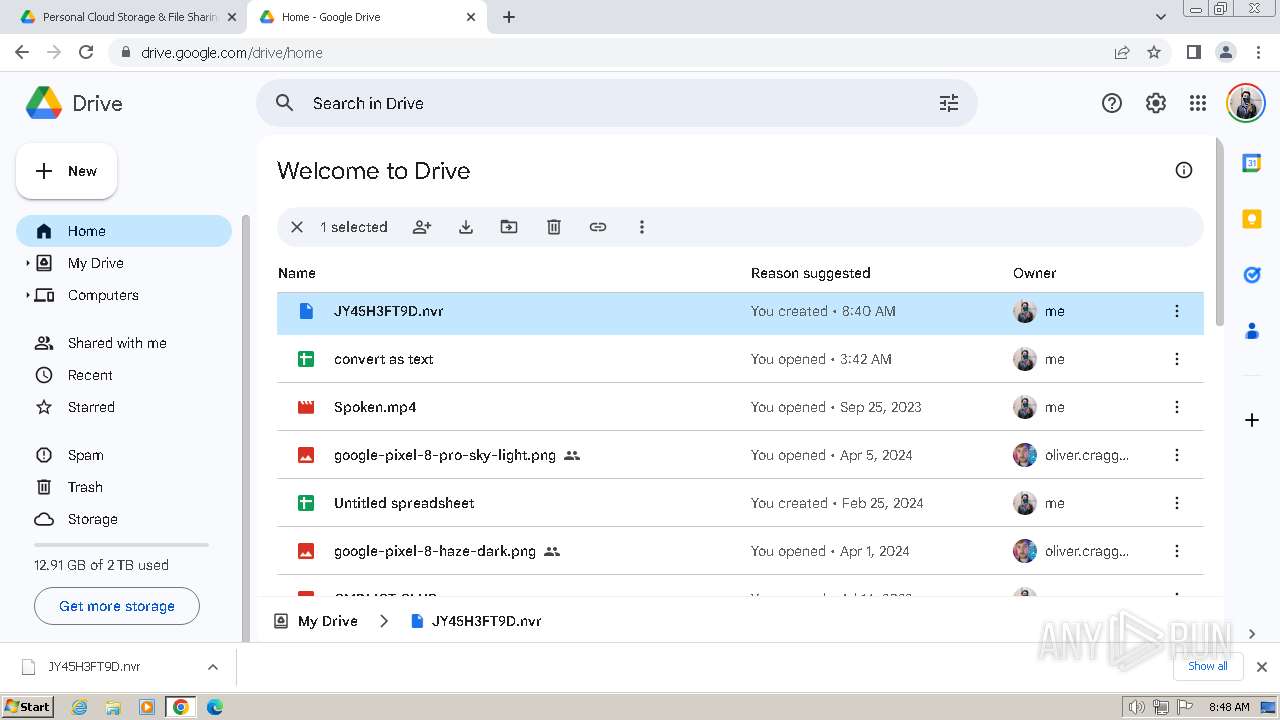Click the New button
Image resolution: width=1280 pixels, height=720 pixels.
(x=67, y=171)
